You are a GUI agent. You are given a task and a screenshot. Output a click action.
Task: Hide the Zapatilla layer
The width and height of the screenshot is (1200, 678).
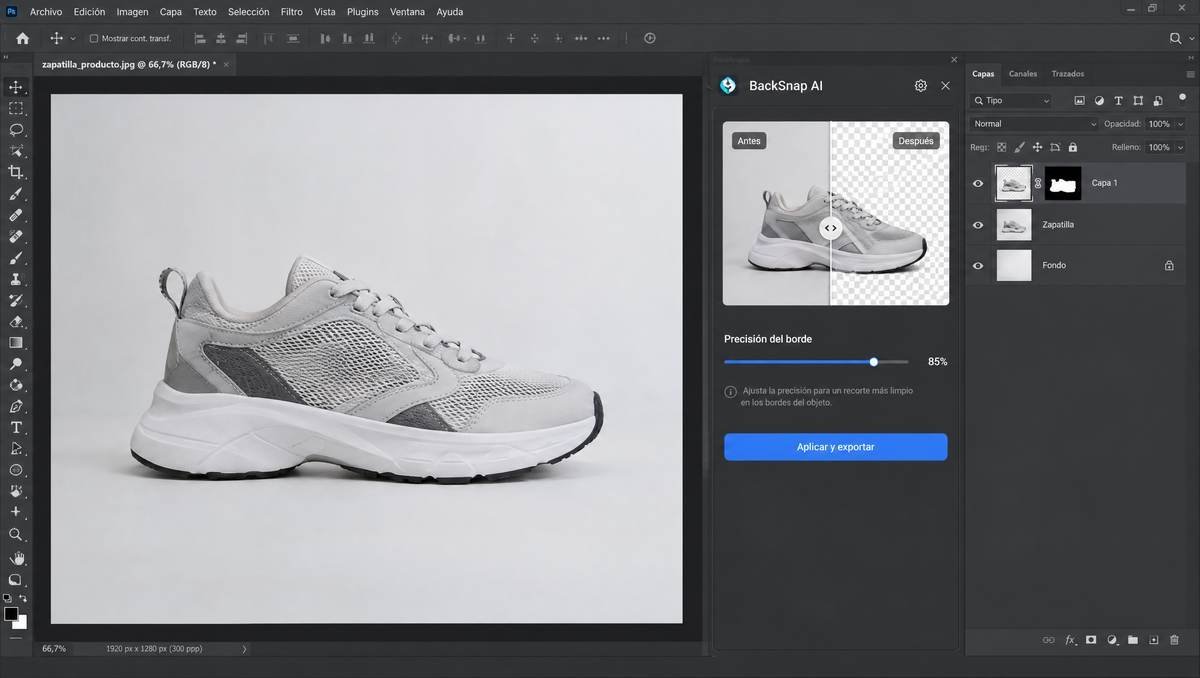coord(978,225)
